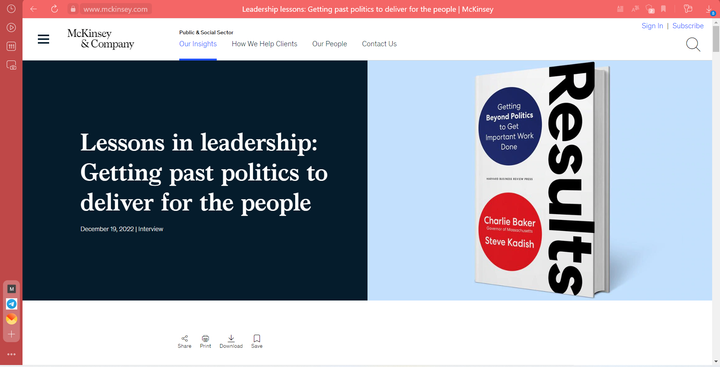Click the search magnifier icon

693,45
